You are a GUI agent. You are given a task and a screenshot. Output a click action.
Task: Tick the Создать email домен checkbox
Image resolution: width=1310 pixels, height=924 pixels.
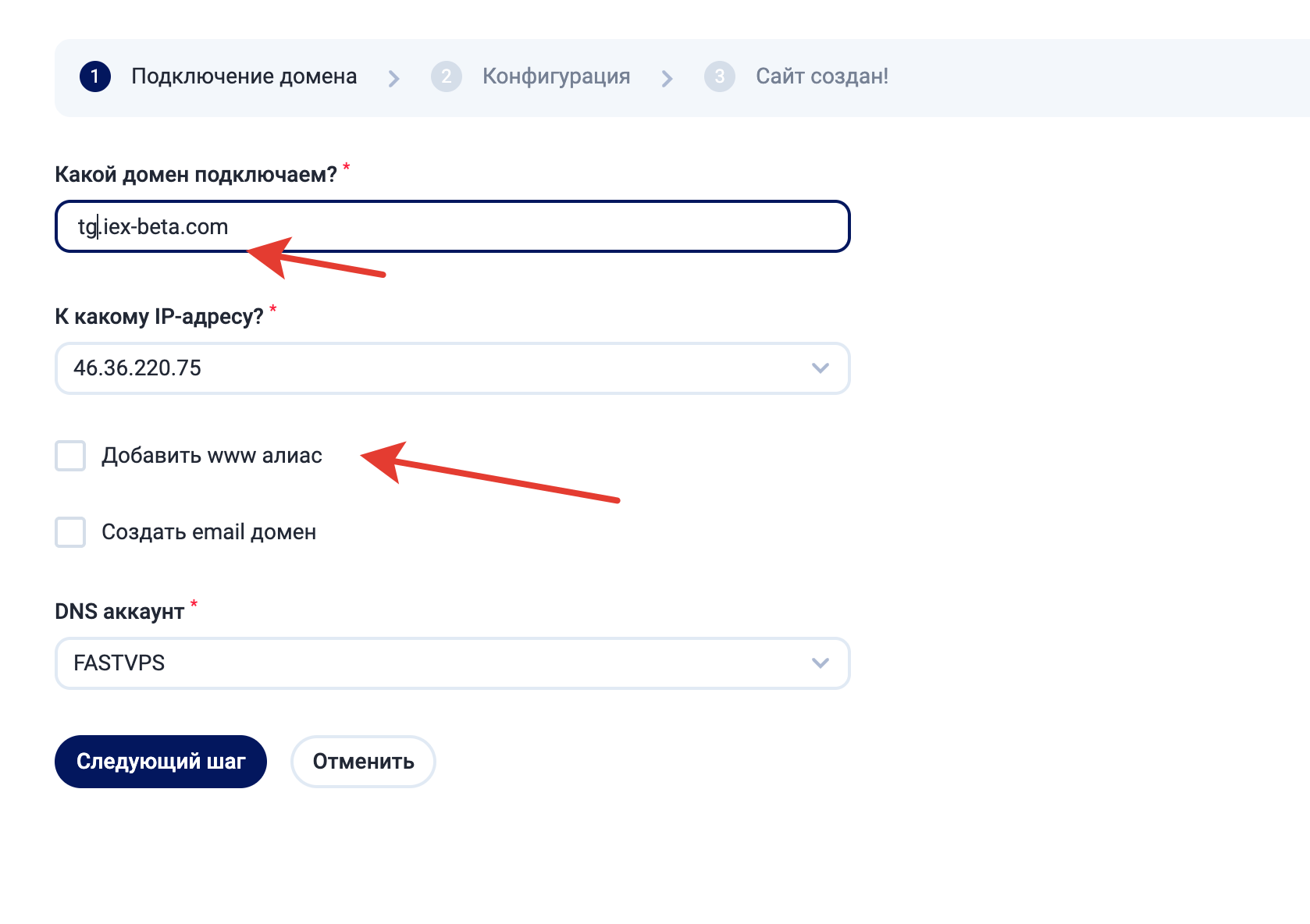(70, 532)
